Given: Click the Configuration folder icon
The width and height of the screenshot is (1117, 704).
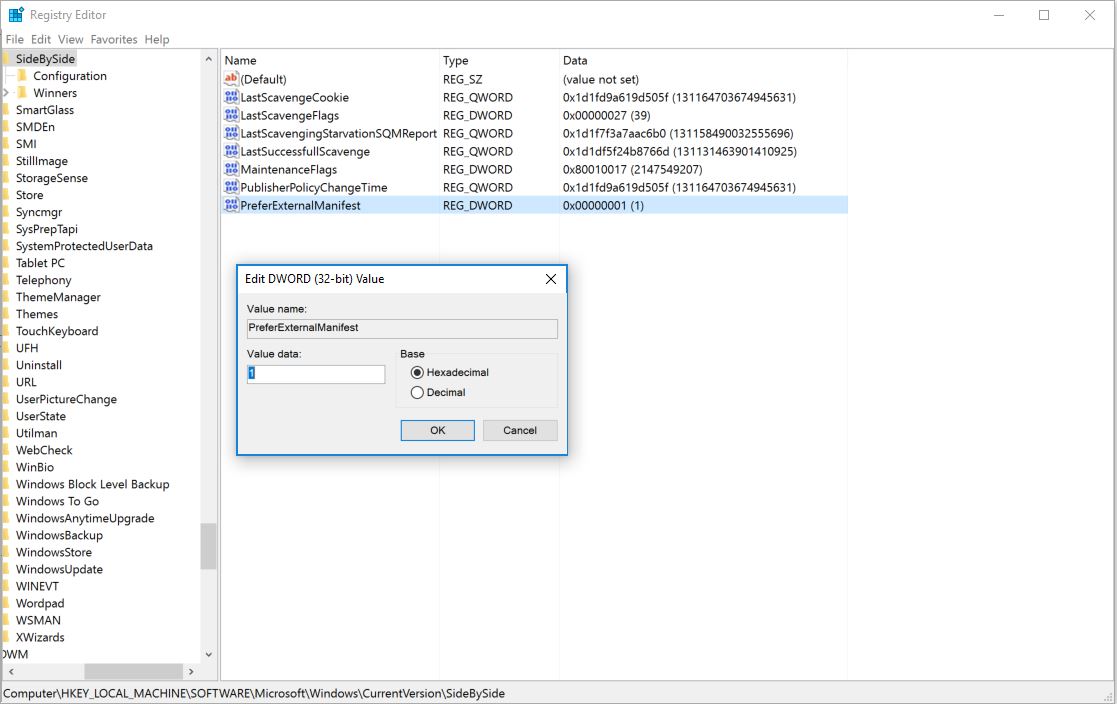Looking at the screenshot, I should pos(22,76).
